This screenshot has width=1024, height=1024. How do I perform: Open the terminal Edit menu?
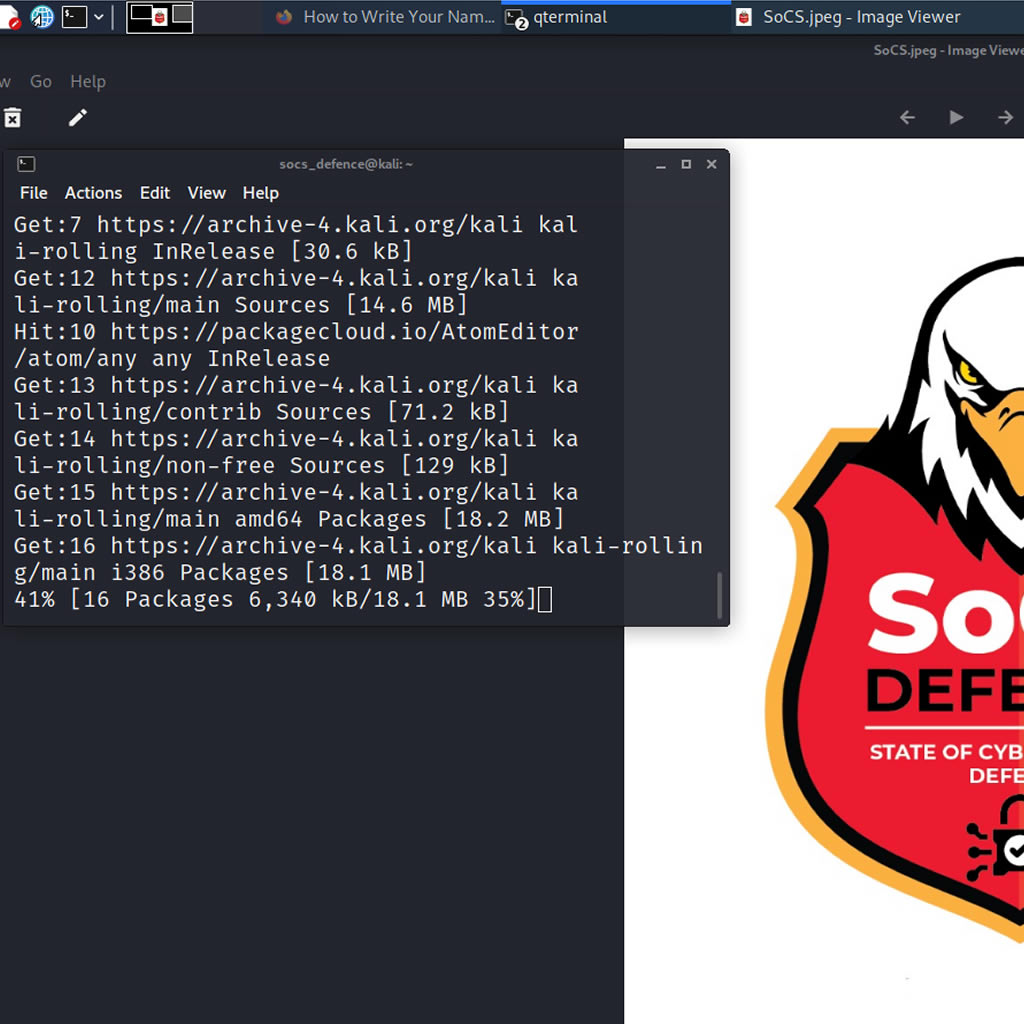[154, 193]
